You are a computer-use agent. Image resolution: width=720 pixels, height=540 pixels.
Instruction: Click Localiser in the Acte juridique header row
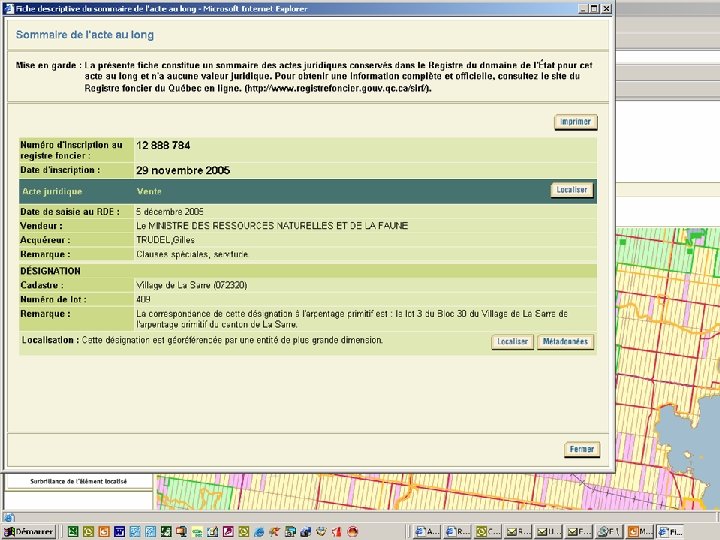click(x=572, y=190)
